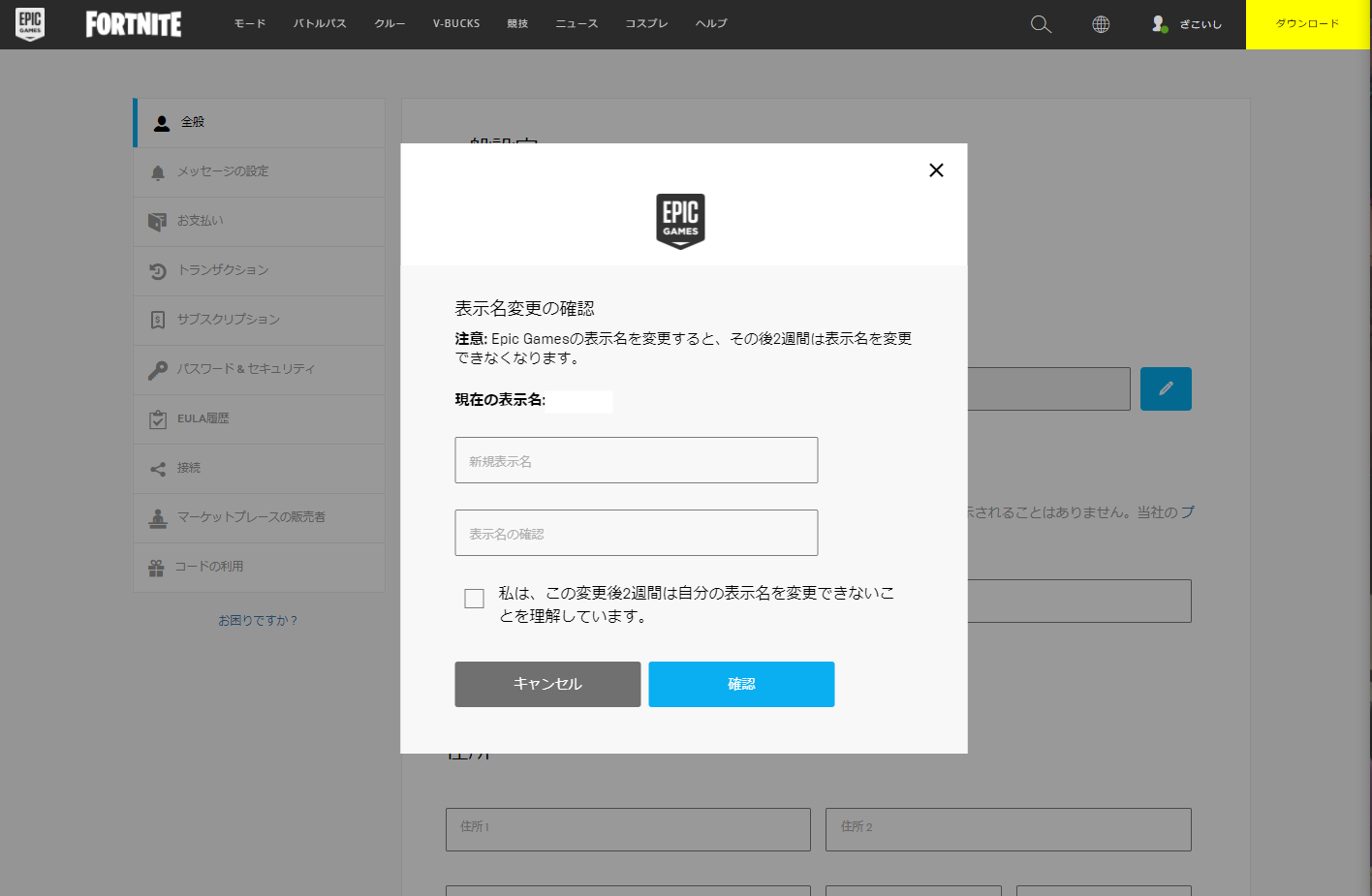The height and width of the screenshot is (896, 1372).
Task: Click the 表示名の確認 input field
Action: [x=637, y=533]
